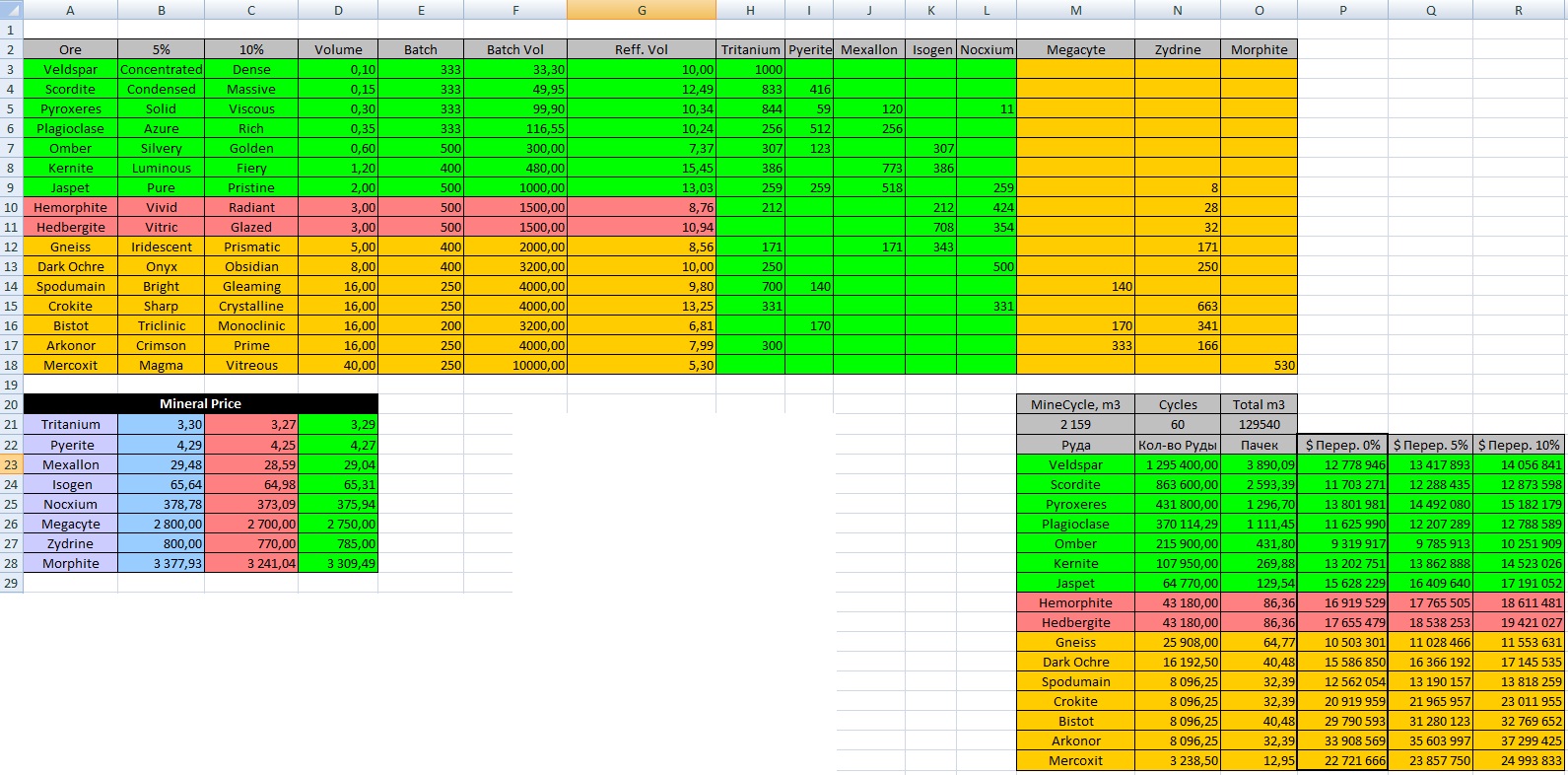Click the row 18 header number
Viewport: 1568px width, 775px height.
point(11,365)
